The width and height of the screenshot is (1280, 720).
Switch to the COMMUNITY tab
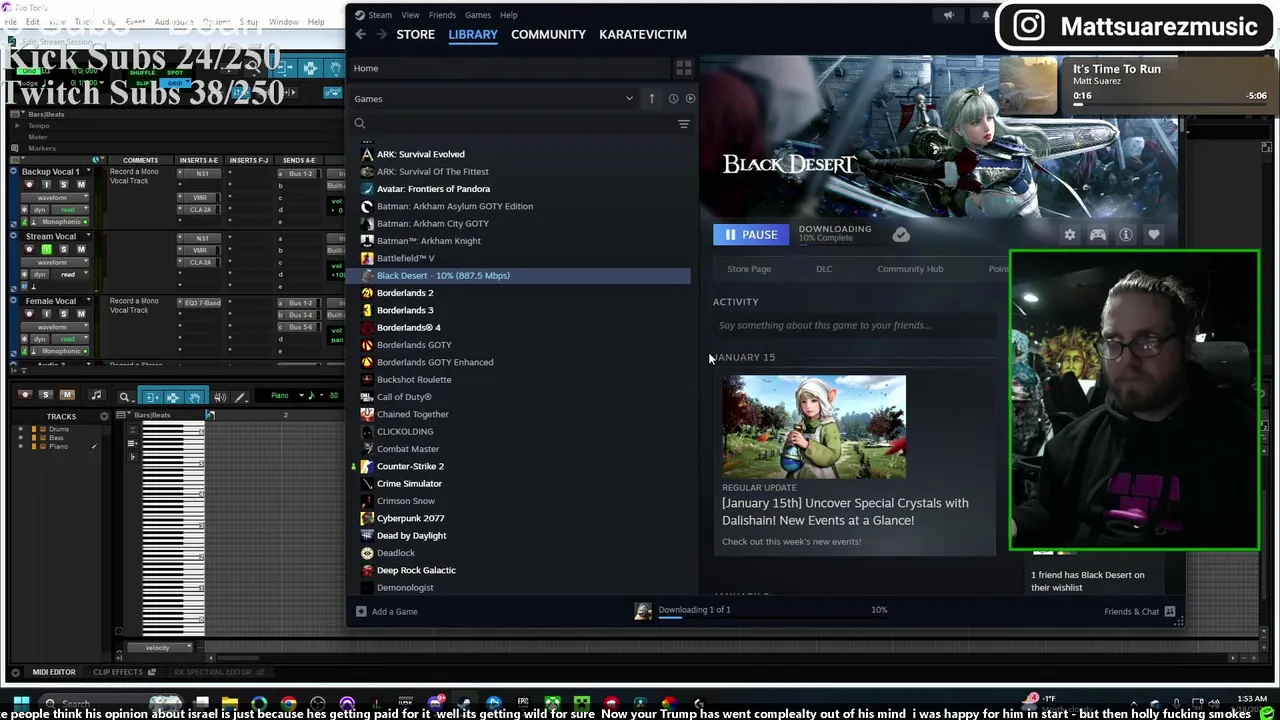point(548,34)
